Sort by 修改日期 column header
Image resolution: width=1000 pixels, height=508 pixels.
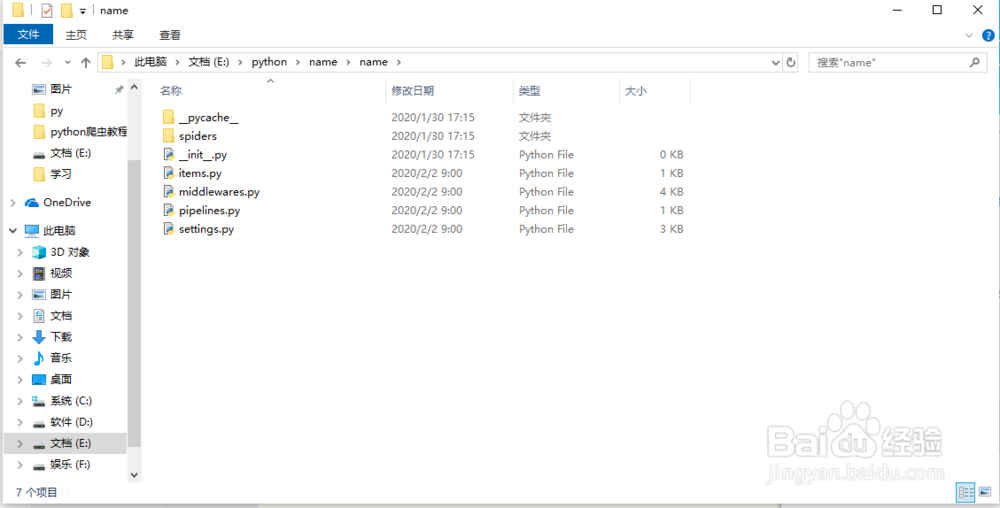(413, 91)
